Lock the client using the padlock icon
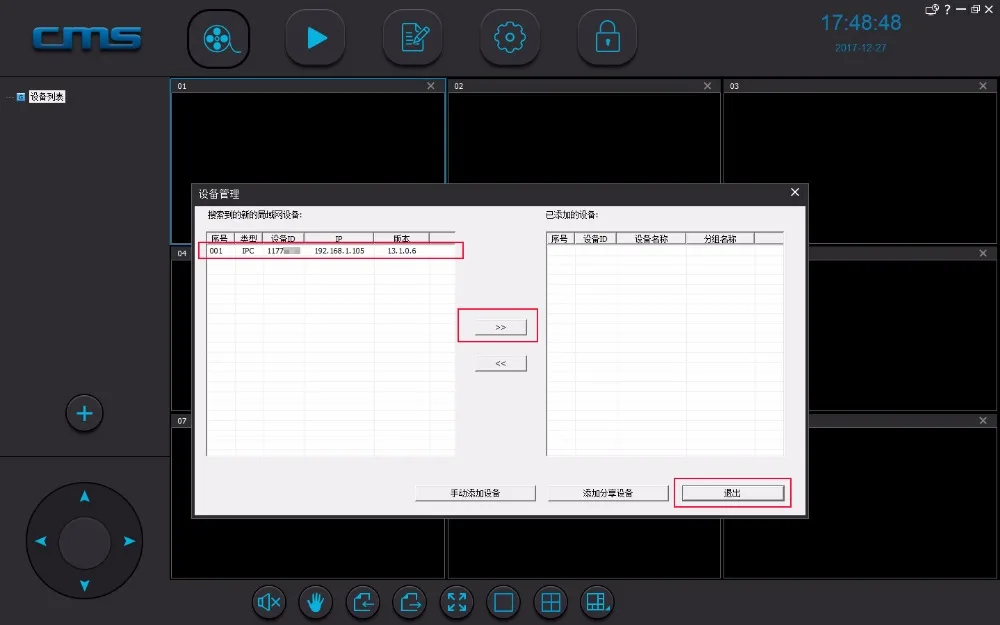This screenshot has height=625, width=1000. (x=607, y=37)
